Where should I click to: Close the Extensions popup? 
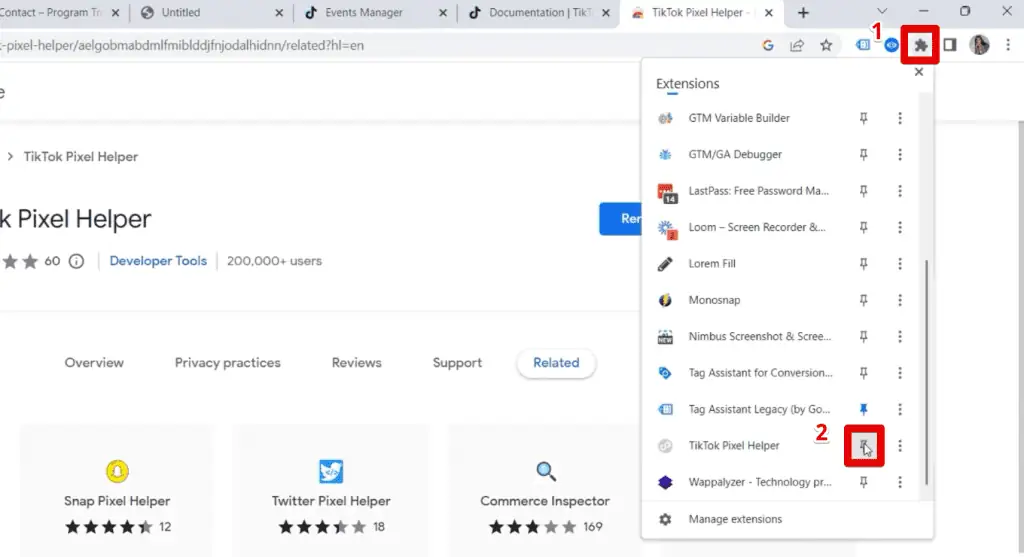[919, 72]
